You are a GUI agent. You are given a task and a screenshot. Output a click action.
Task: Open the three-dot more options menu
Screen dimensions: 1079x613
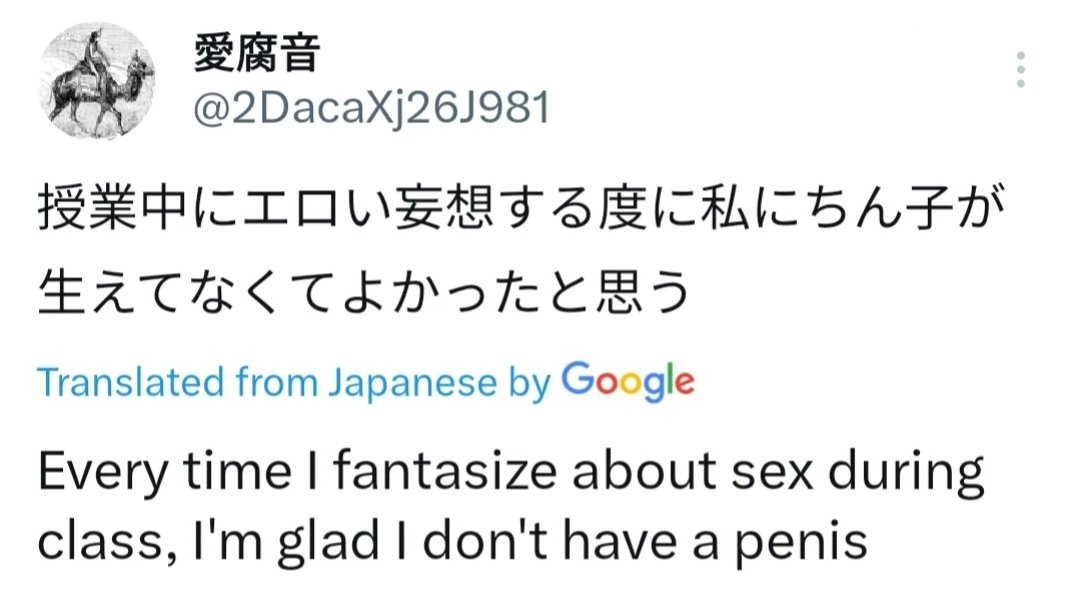pyautogui.click(x=1020, y=70)
